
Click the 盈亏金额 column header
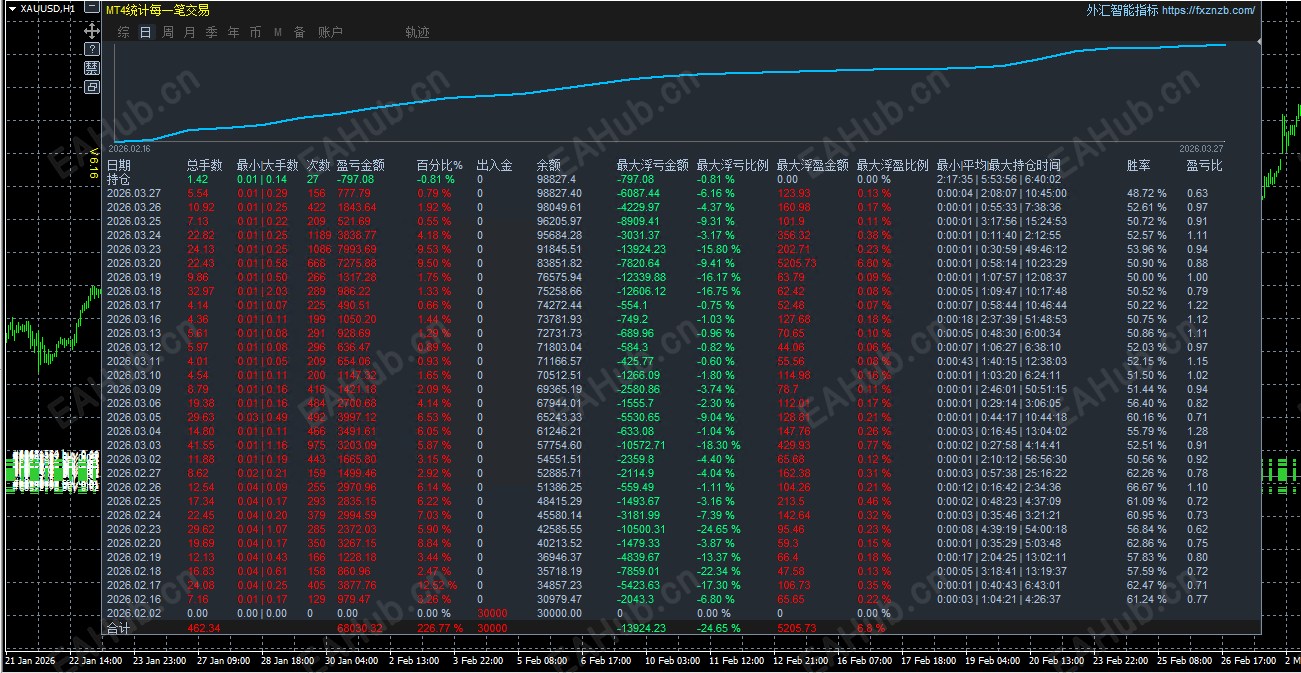361,165
